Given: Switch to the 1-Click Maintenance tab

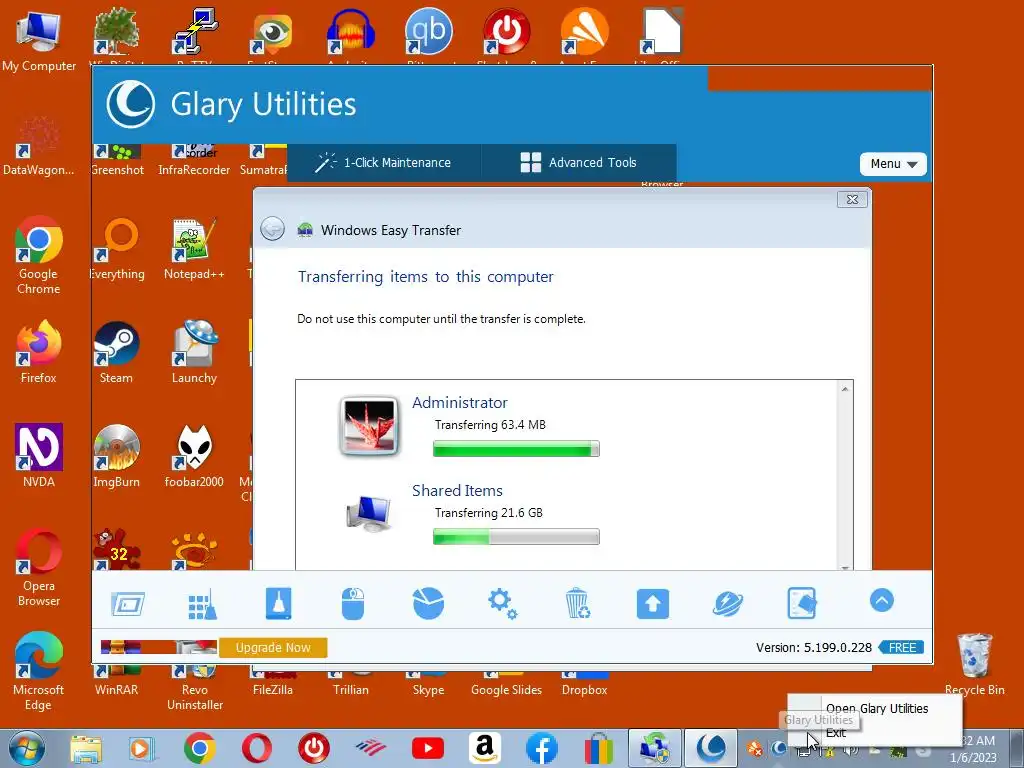Looking at the screenshot, I should point(384,163).
